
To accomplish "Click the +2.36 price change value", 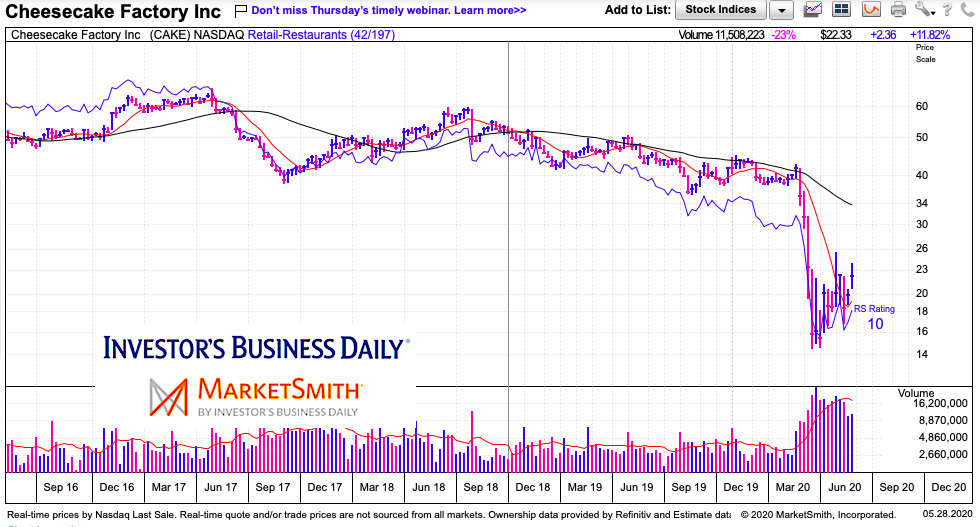I will point(883,35).
